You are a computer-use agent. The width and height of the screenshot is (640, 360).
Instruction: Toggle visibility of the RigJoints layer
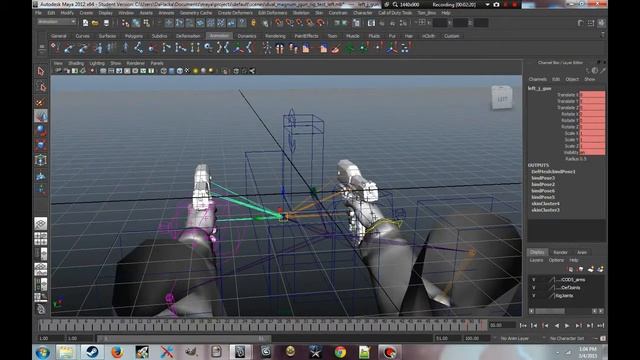pyautogui.click(x=533, y=296)
